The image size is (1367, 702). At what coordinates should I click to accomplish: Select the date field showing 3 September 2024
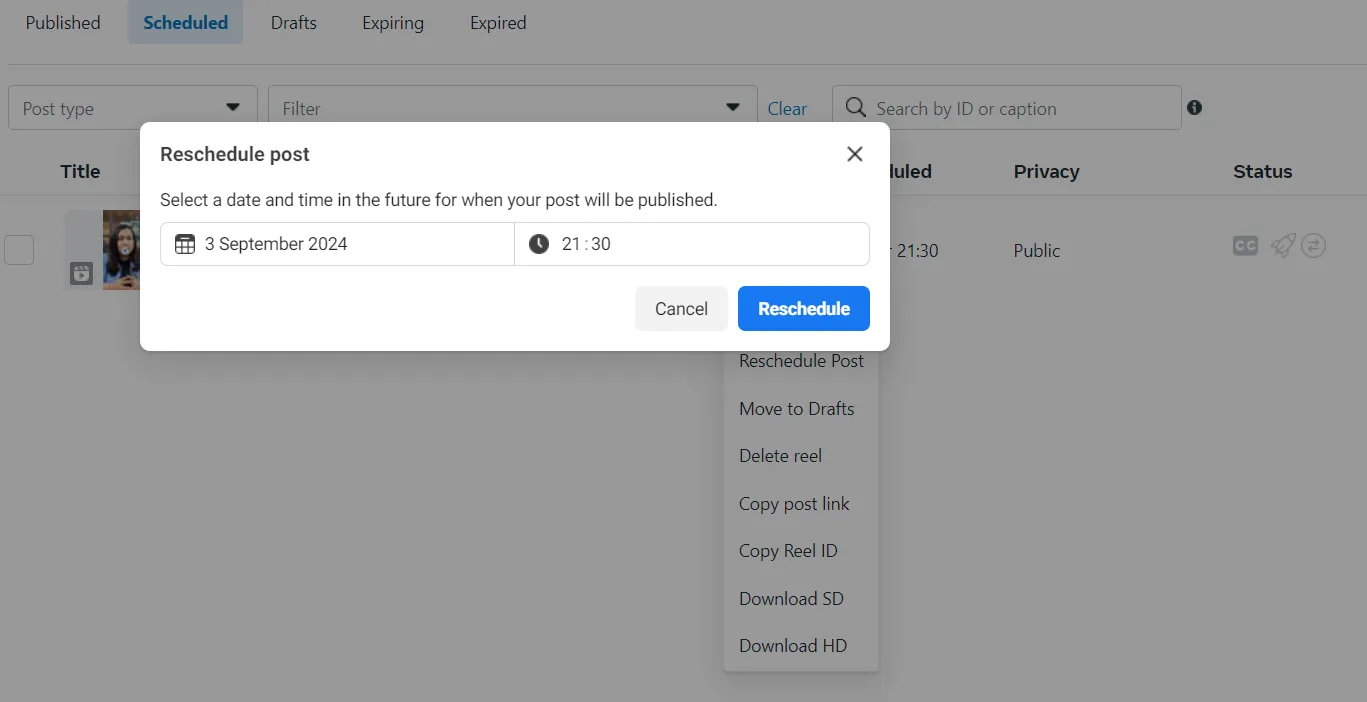tap(336, 243)
